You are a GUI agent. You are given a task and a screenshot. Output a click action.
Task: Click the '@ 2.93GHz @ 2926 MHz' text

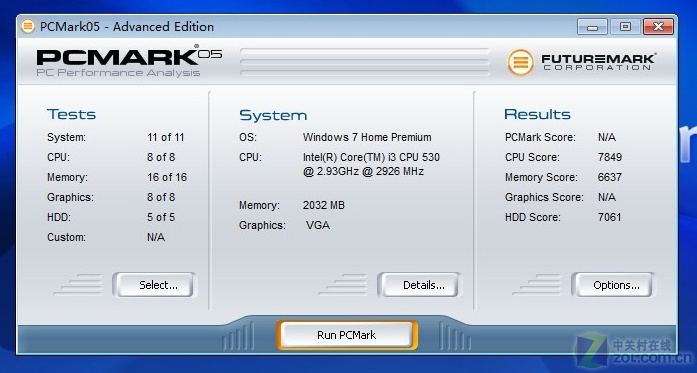363,172
